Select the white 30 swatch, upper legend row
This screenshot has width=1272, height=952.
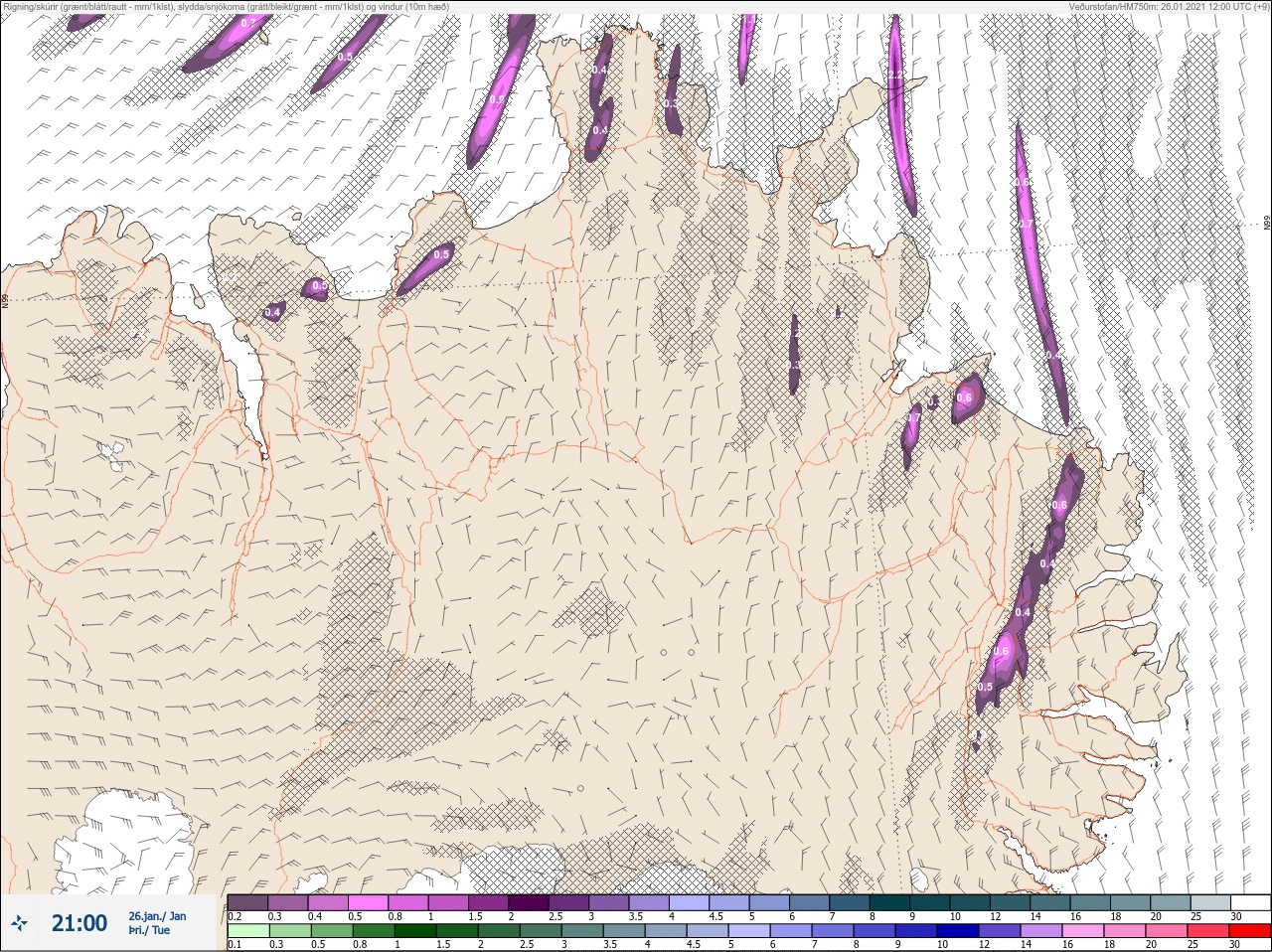click(1251, 902)
